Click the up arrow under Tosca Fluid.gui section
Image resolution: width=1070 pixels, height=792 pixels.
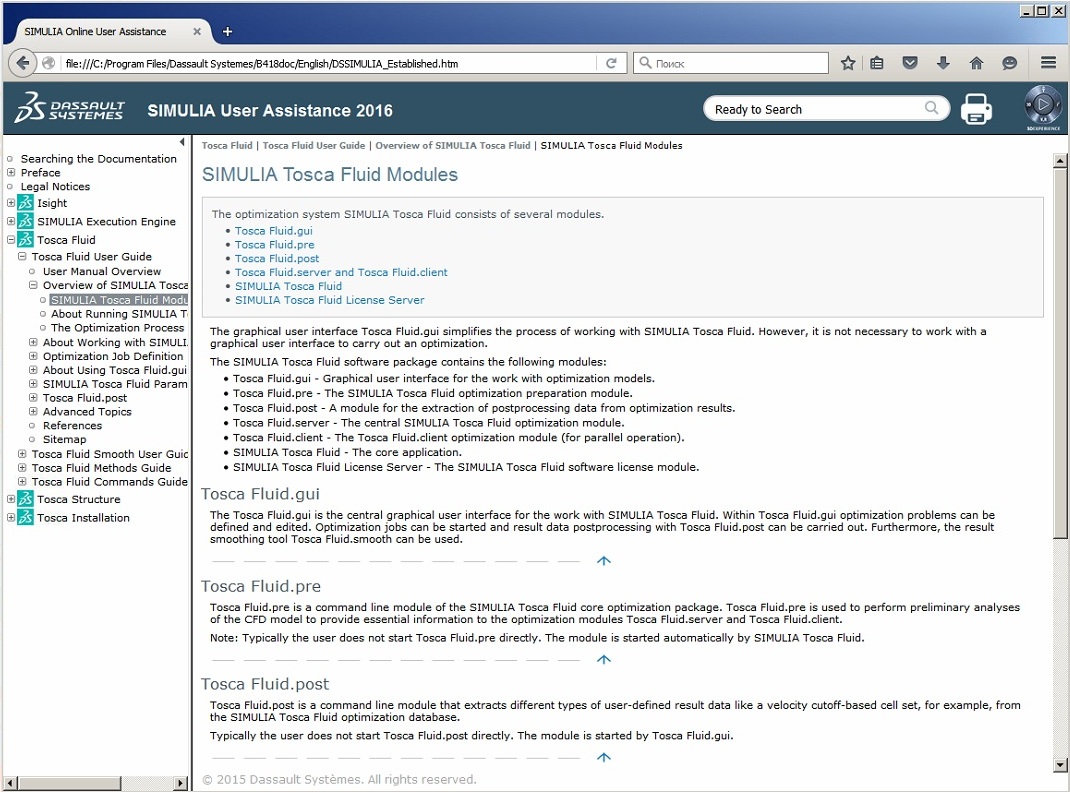(603, 561)
